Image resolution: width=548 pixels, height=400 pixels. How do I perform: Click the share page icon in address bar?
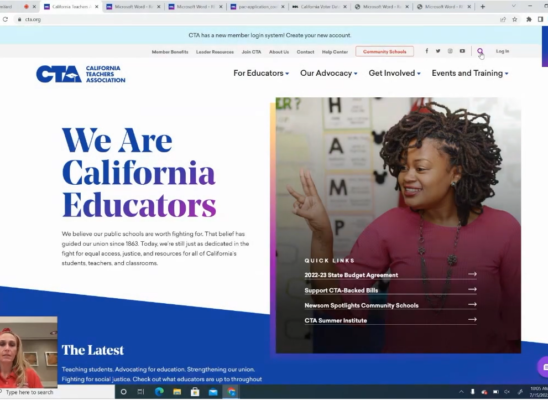(503, 20)
